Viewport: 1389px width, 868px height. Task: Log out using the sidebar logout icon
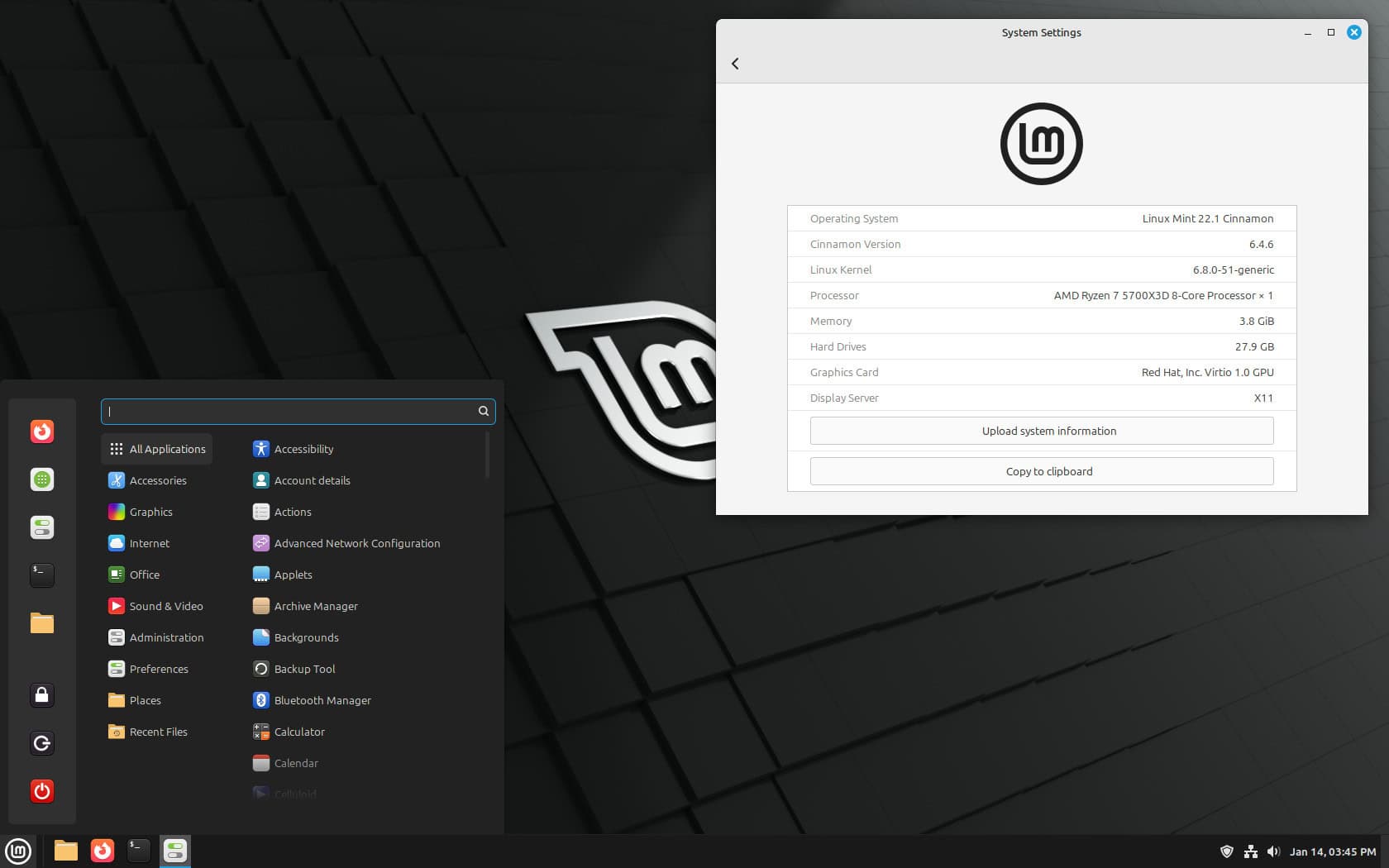42,742
